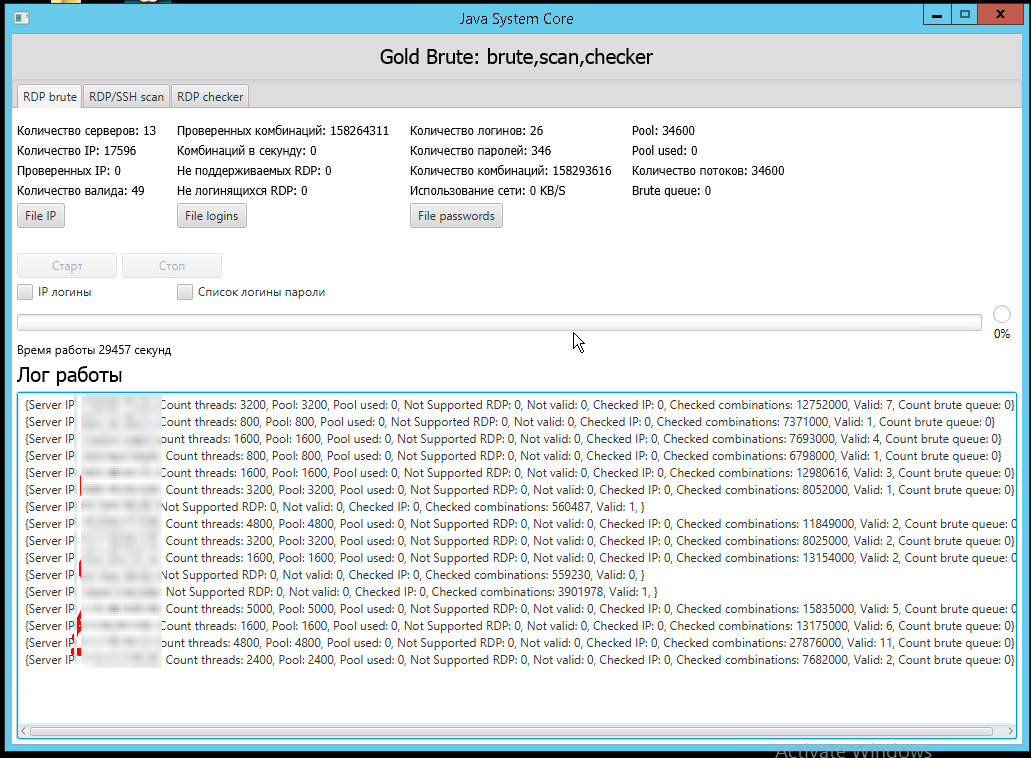Click the Java System Core window icon
1031x758 pixels.
pyautogui.click(x=22, y=18)
